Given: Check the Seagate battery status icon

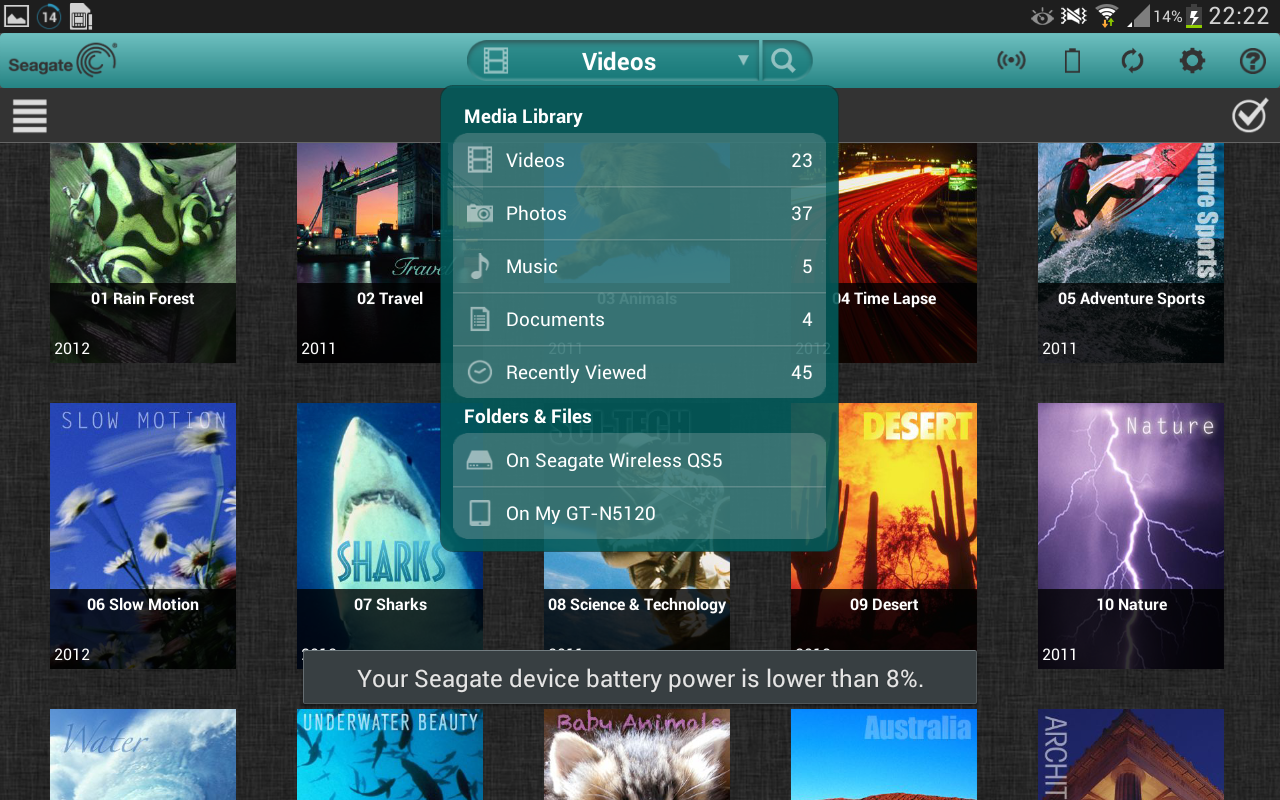Looking at the screenshot, I should tap(1072, 61).
